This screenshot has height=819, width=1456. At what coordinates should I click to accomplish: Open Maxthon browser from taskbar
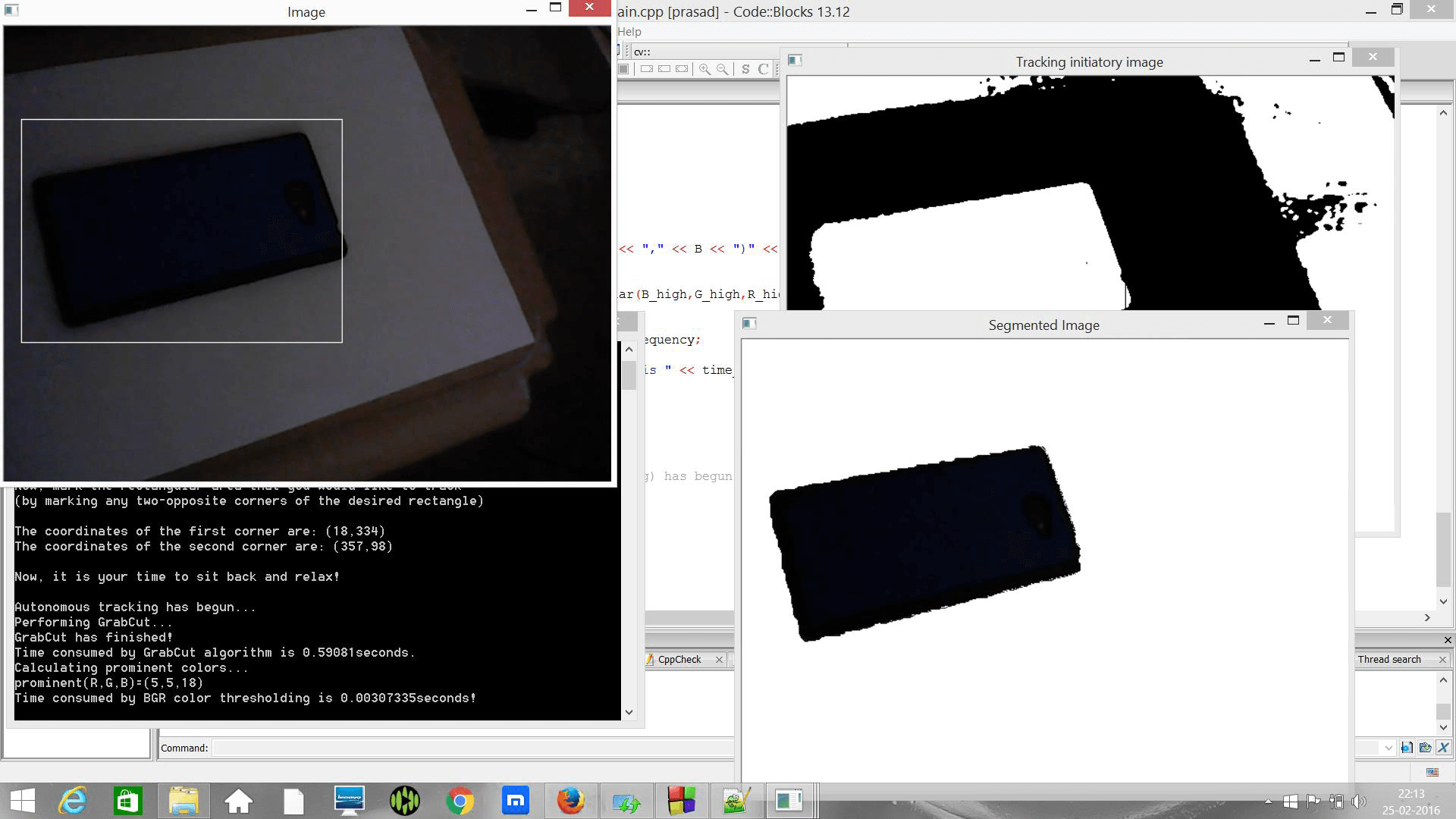click(x=516, y=801)
